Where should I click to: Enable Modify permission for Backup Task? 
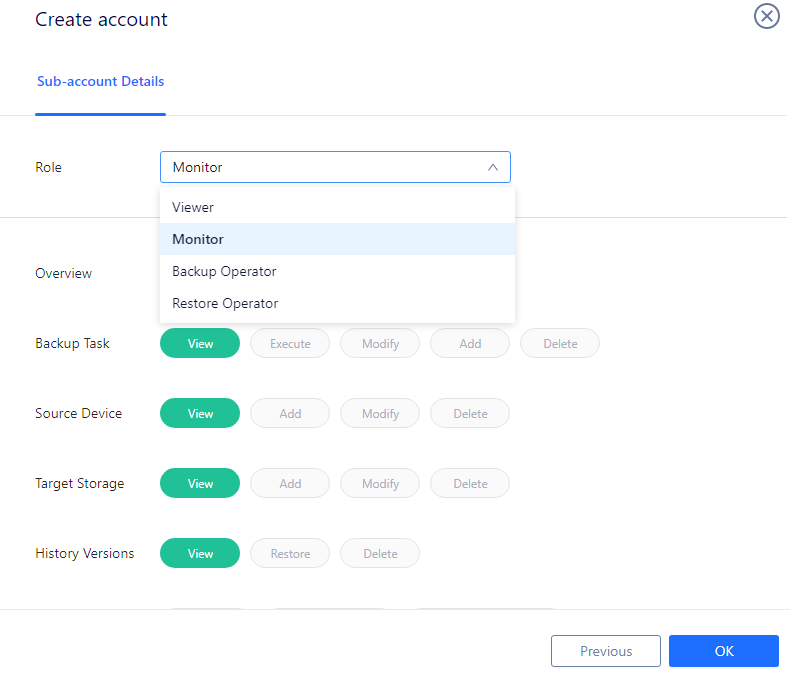[x=380, y=344]
